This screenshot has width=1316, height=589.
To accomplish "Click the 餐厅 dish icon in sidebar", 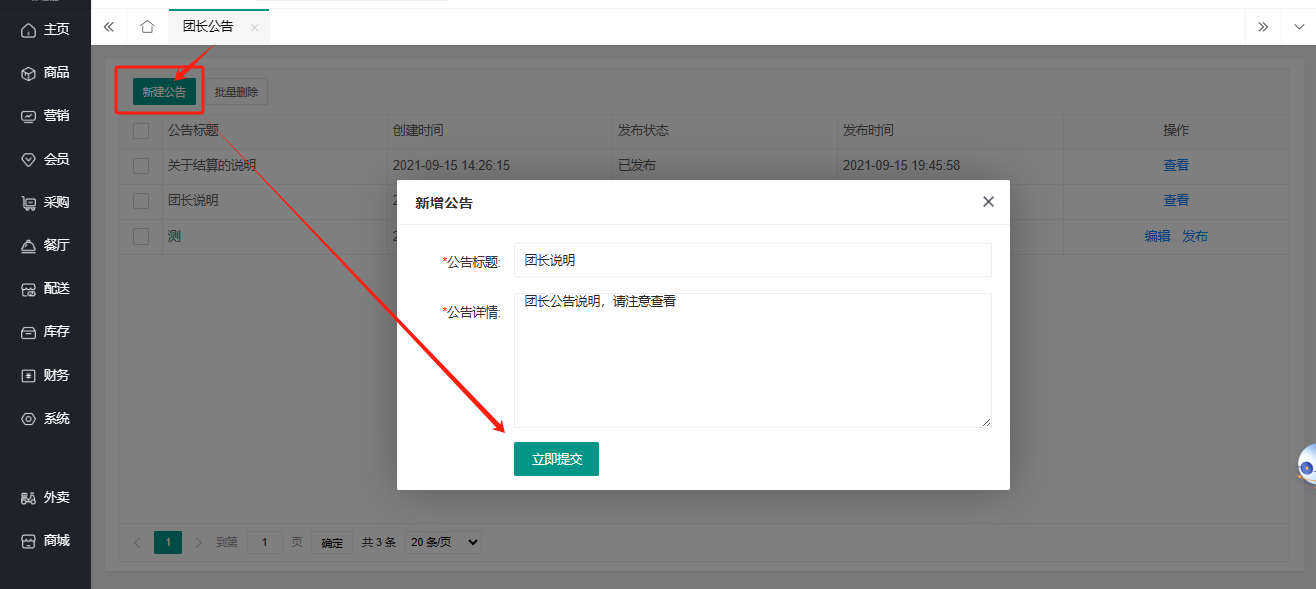I will coord(28,246).
